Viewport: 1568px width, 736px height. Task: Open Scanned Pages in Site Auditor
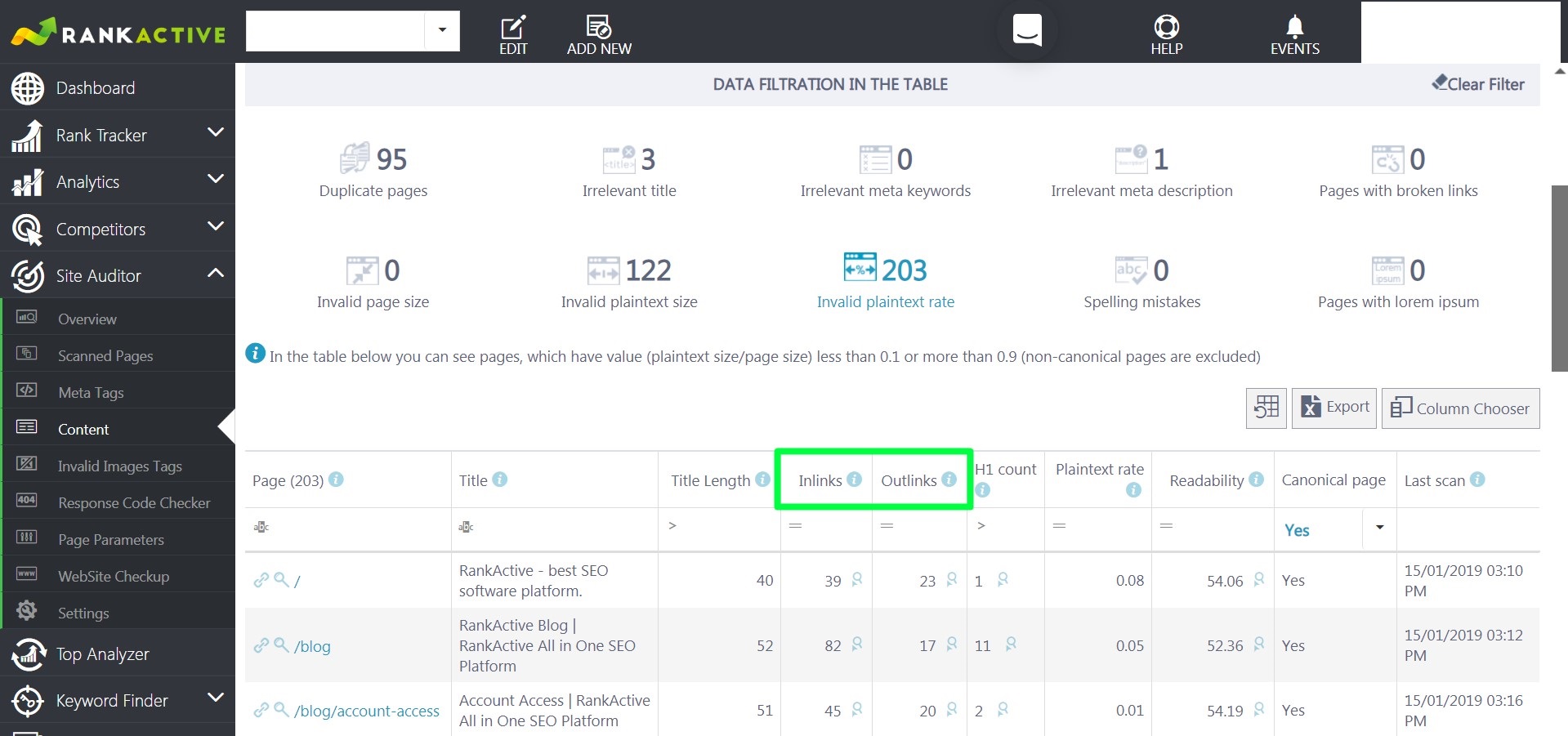point(118,355)
